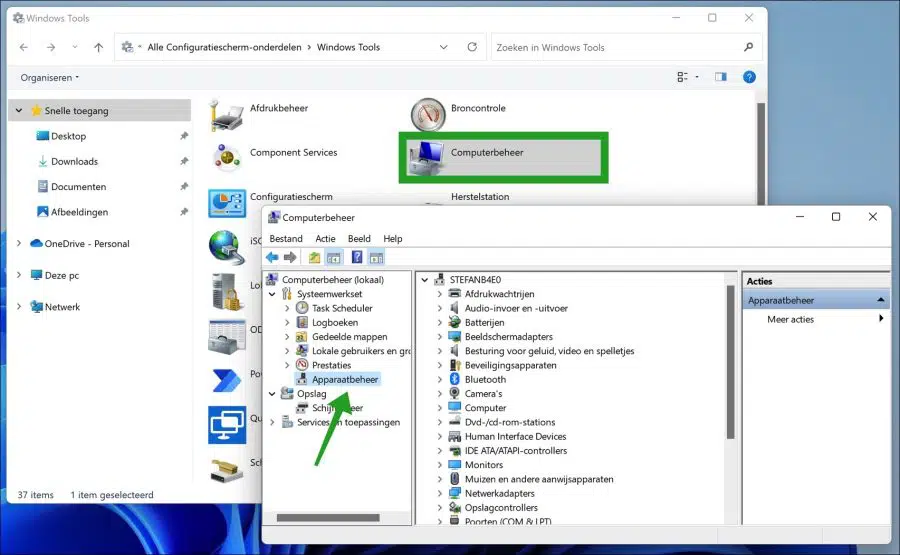Open Desktop in Snelle toegang
Screen dimensions: 900x555
(x=68, y=136)
